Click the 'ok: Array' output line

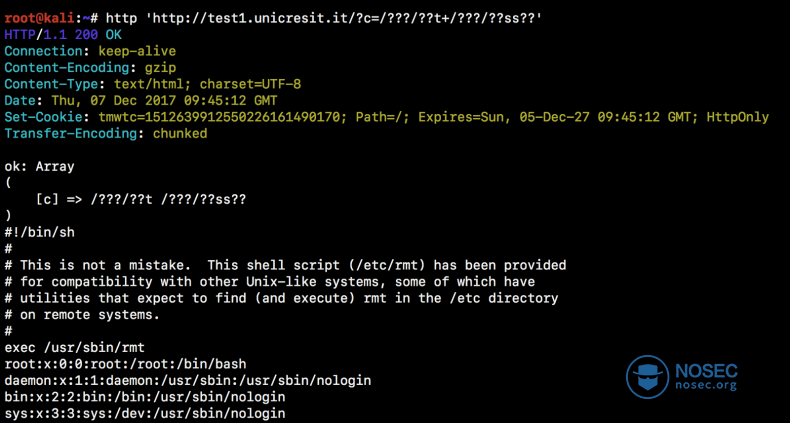(40, 166)
